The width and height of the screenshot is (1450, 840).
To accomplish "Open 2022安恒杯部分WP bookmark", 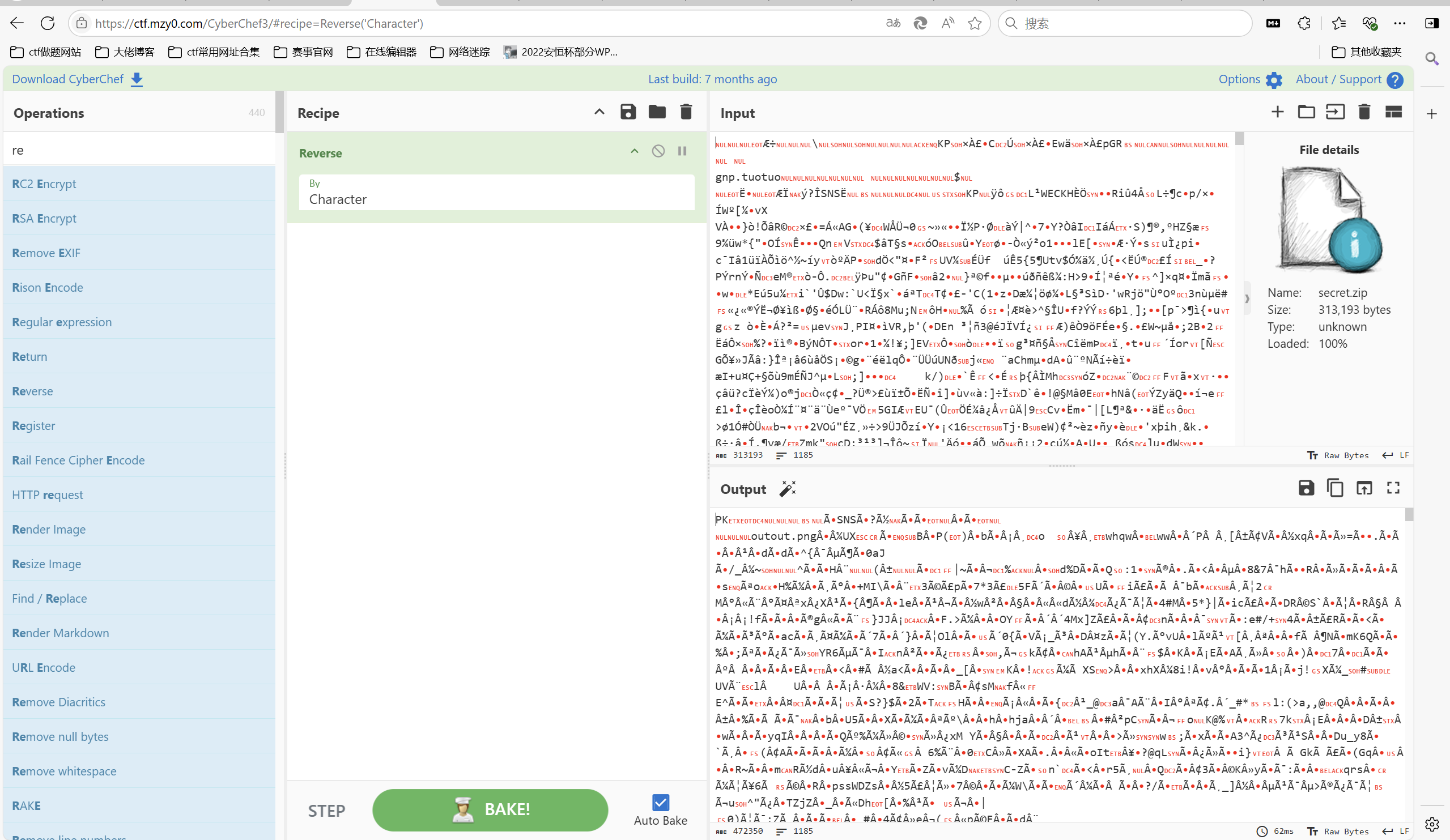I will 560,52.
